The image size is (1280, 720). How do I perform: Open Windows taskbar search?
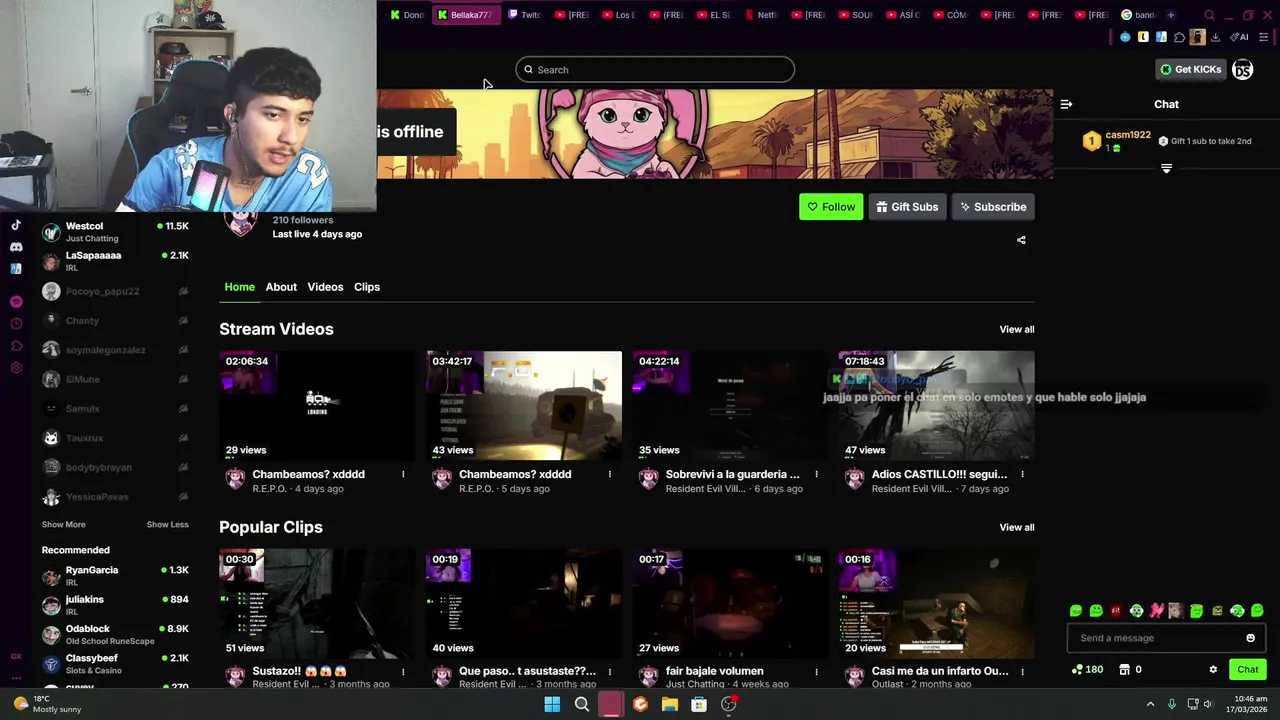coord(581,704)
